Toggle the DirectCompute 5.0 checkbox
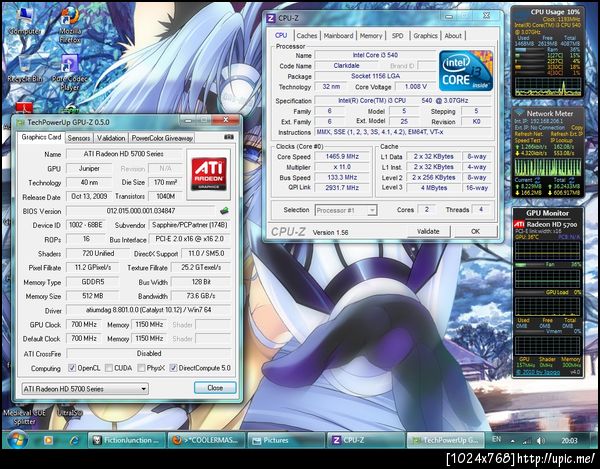The image size is (600, 469). tap(173, 368)
